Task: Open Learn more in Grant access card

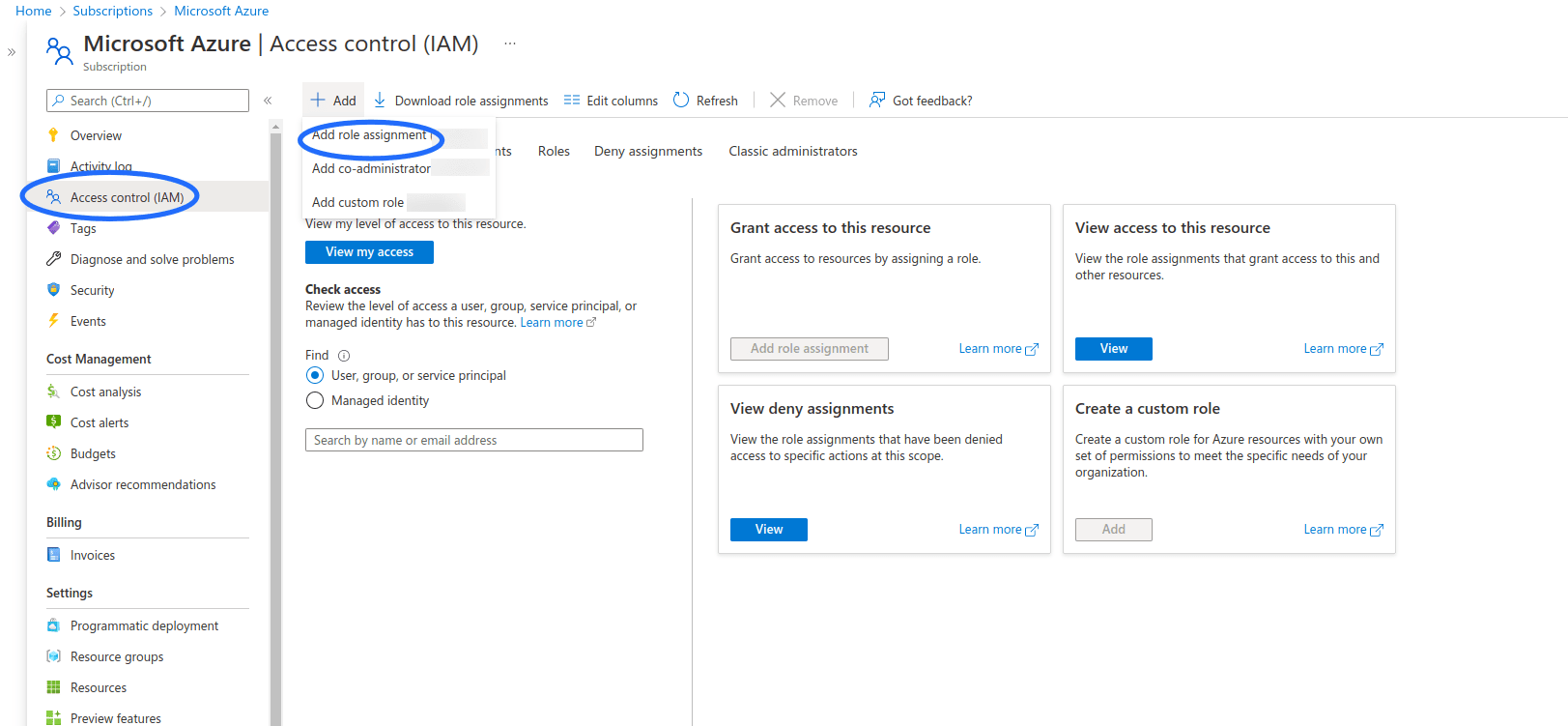Action: click(x=998, y=349)
